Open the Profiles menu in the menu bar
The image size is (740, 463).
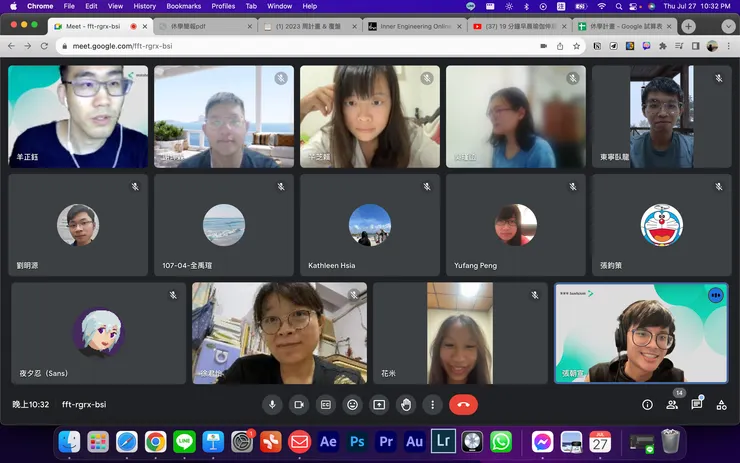223,6
